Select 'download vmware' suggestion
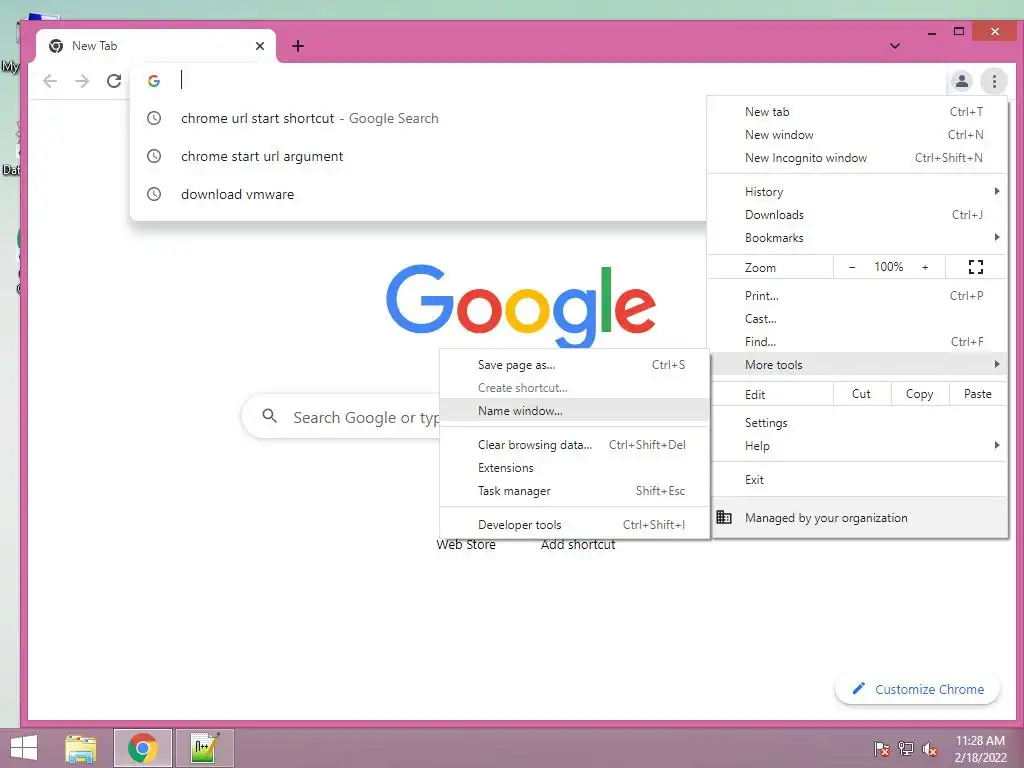 coord(418,194)
